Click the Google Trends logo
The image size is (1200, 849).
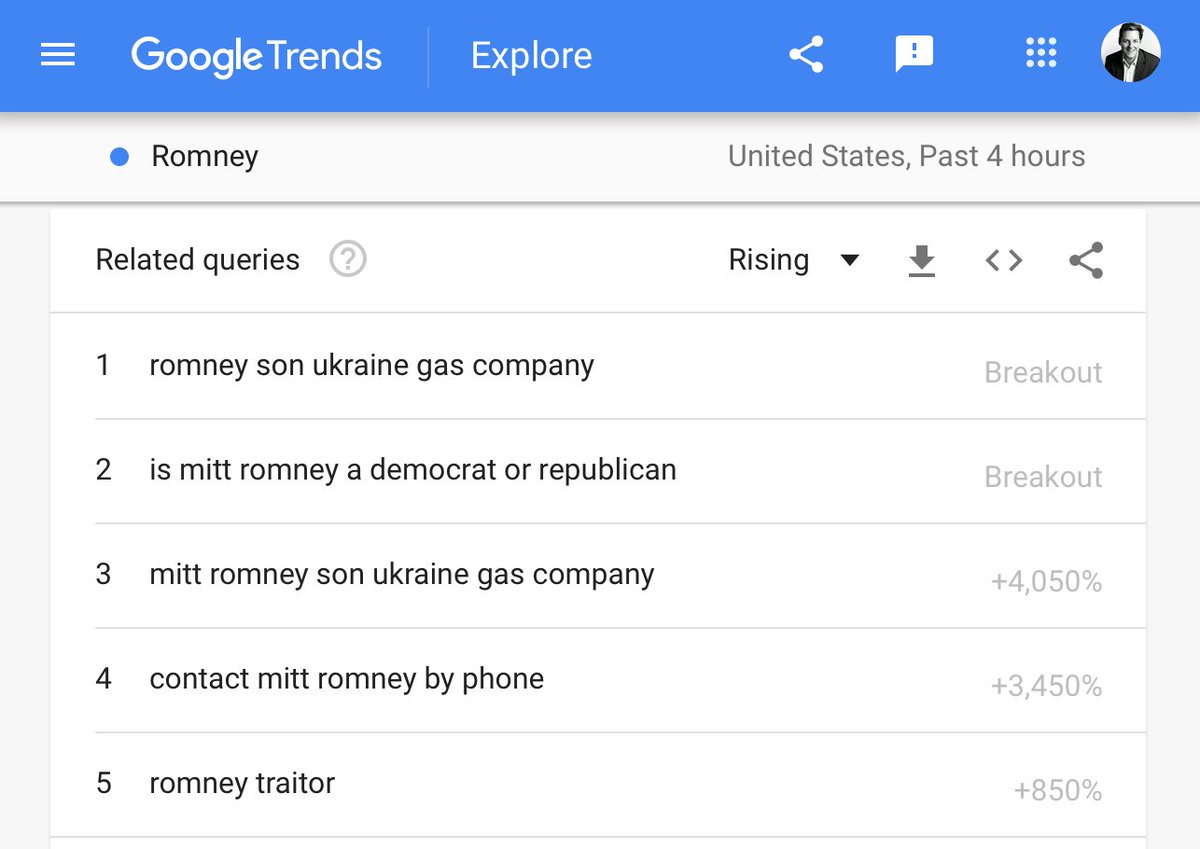point(256,56)
